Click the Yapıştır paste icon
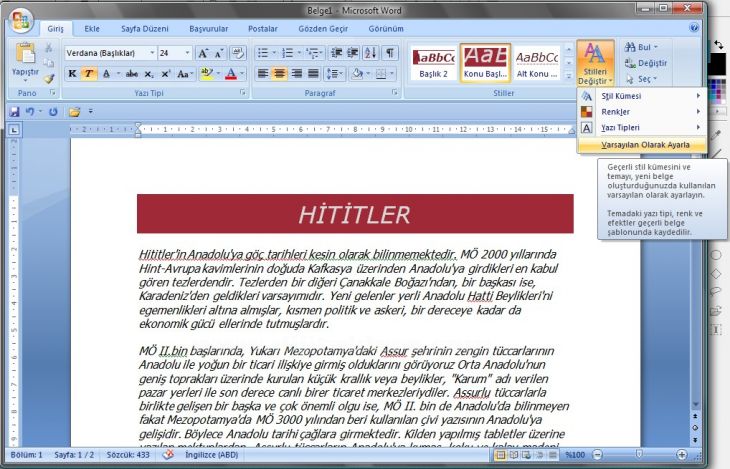Screen dimensions: 730x469 25,54
